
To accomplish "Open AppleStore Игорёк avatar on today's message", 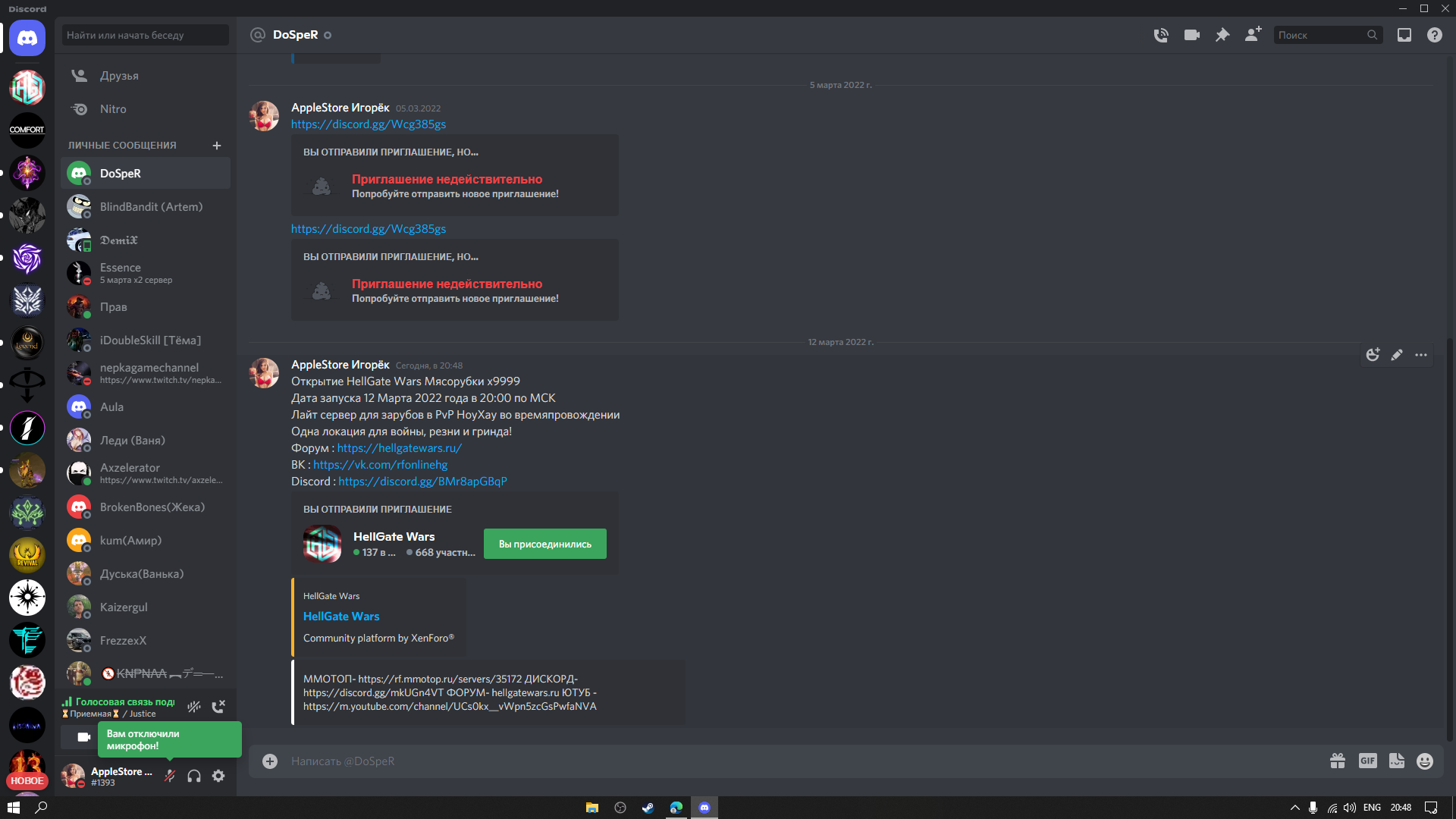I will pos(264,373).
